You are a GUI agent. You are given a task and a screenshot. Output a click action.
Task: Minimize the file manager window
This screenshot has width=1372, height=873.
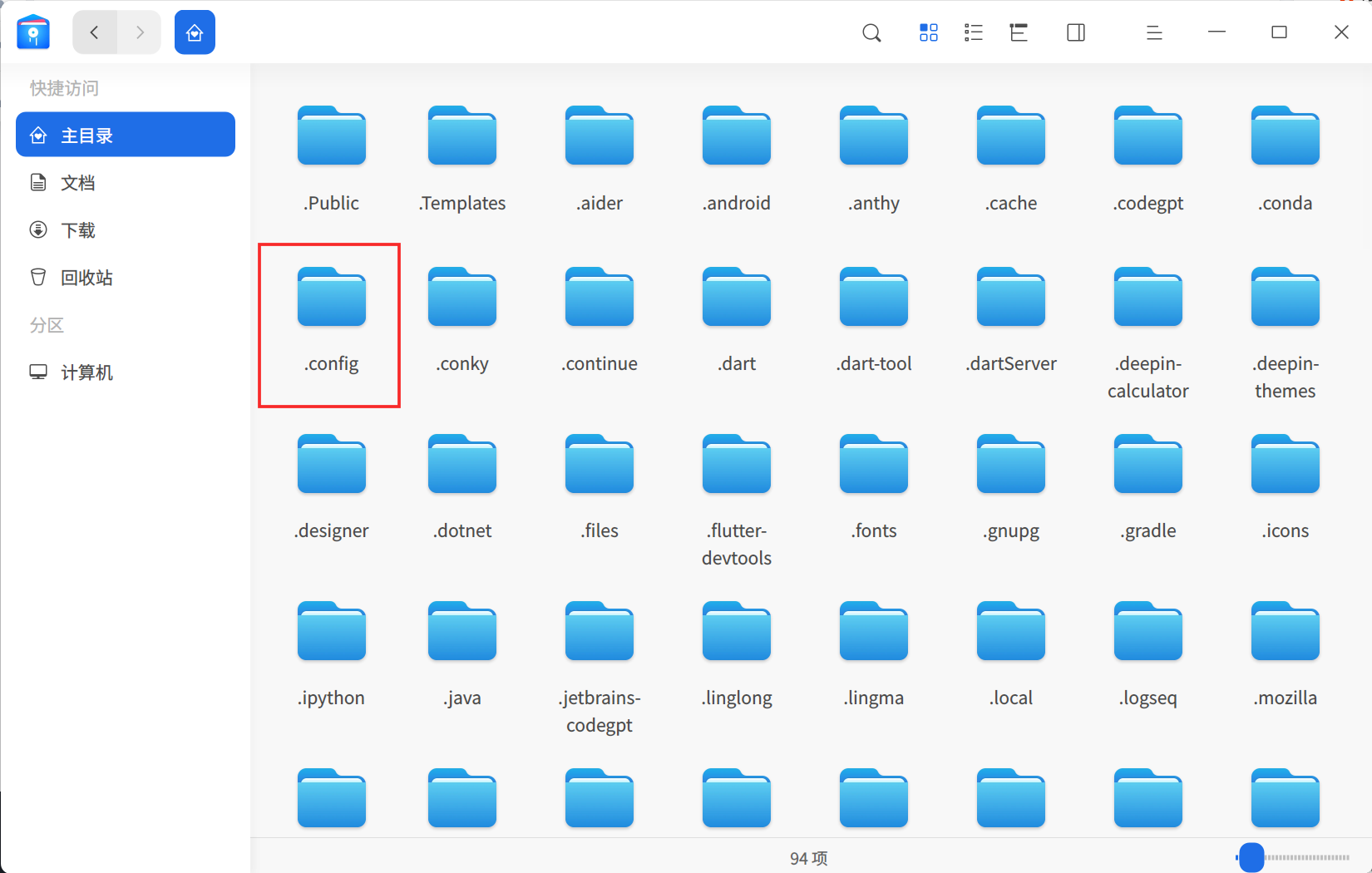1217,32
